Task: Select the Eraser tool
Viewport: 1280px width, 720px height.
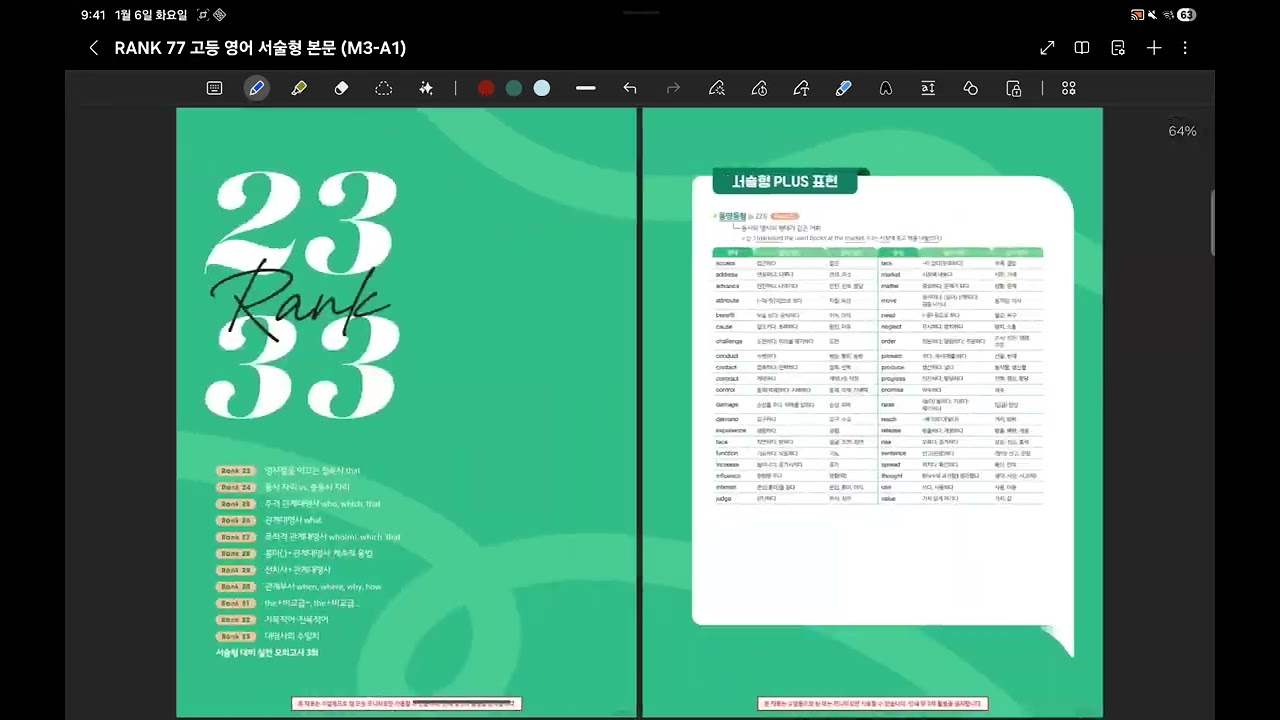Action: 341,88
